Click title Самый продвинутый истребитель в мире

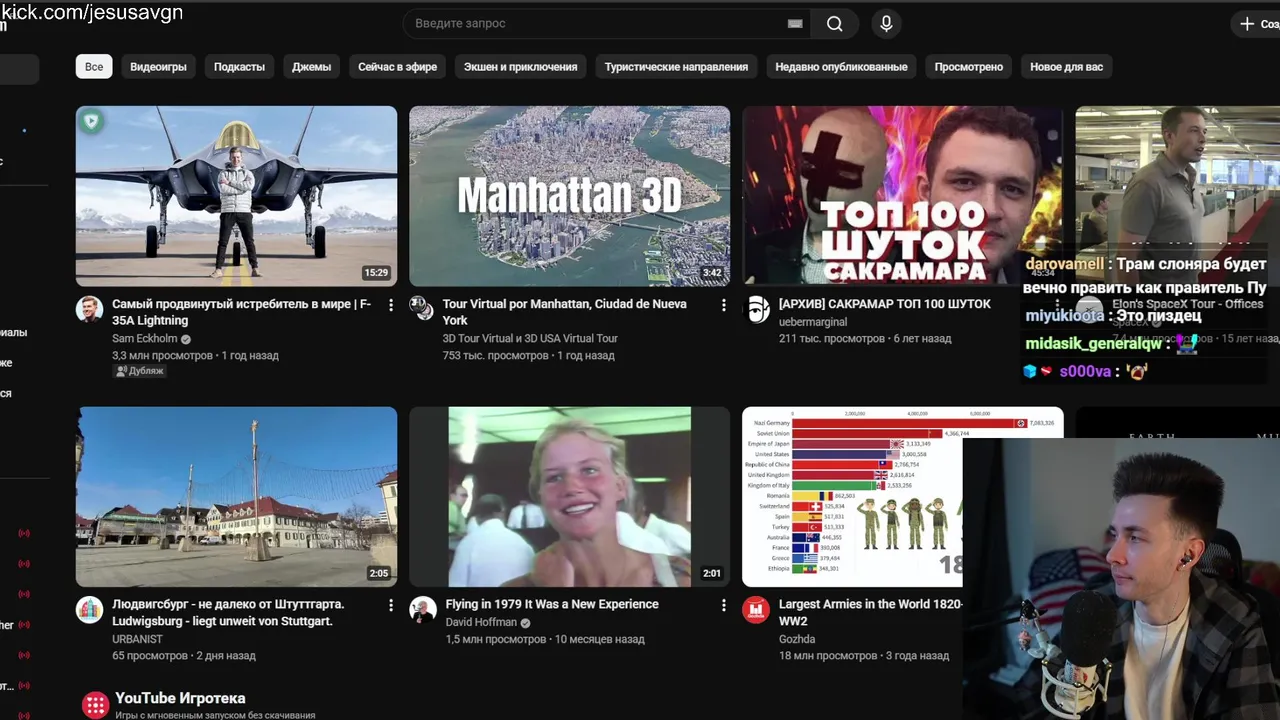pyautogui.click(x=241, y=312)
